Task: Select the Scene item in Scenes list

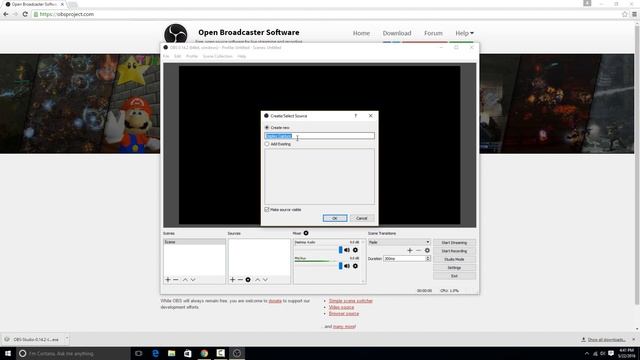Action: 194,242
